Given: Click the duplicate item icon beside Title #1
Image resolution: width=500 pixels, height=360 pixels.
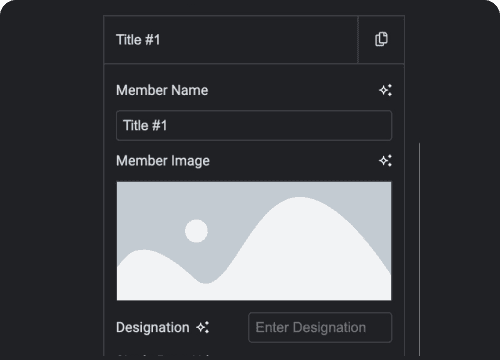Looking at the screenshot, I should (x=381, y=39).
